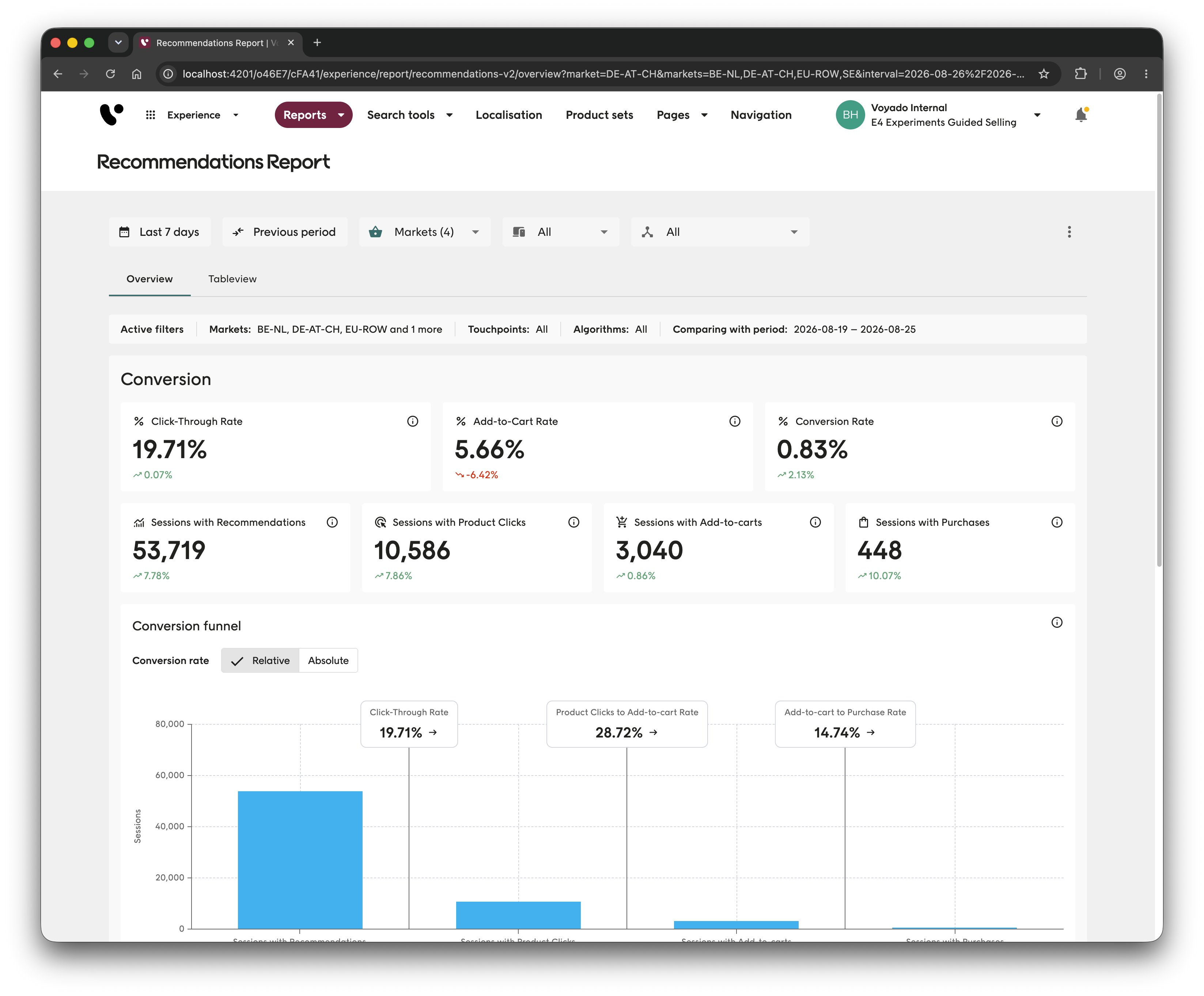Show info for Conversion Rate card

1057,422
